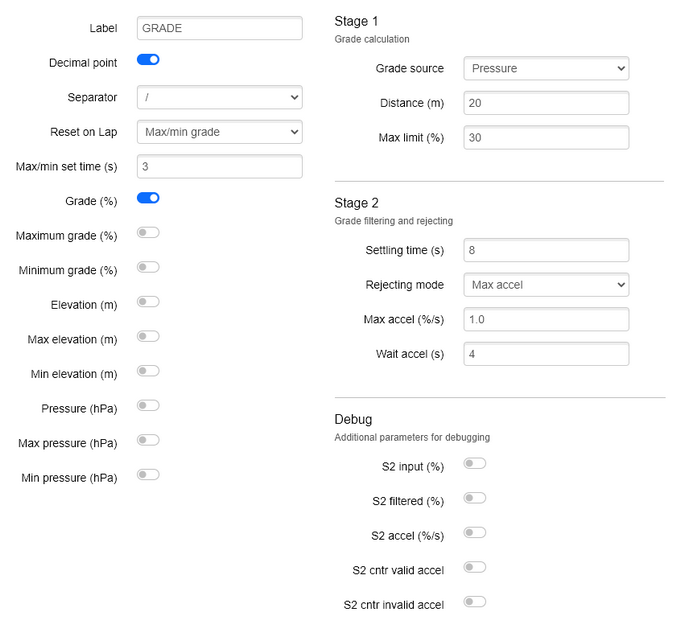Turn on S2 filtered (%) switch

474,498
